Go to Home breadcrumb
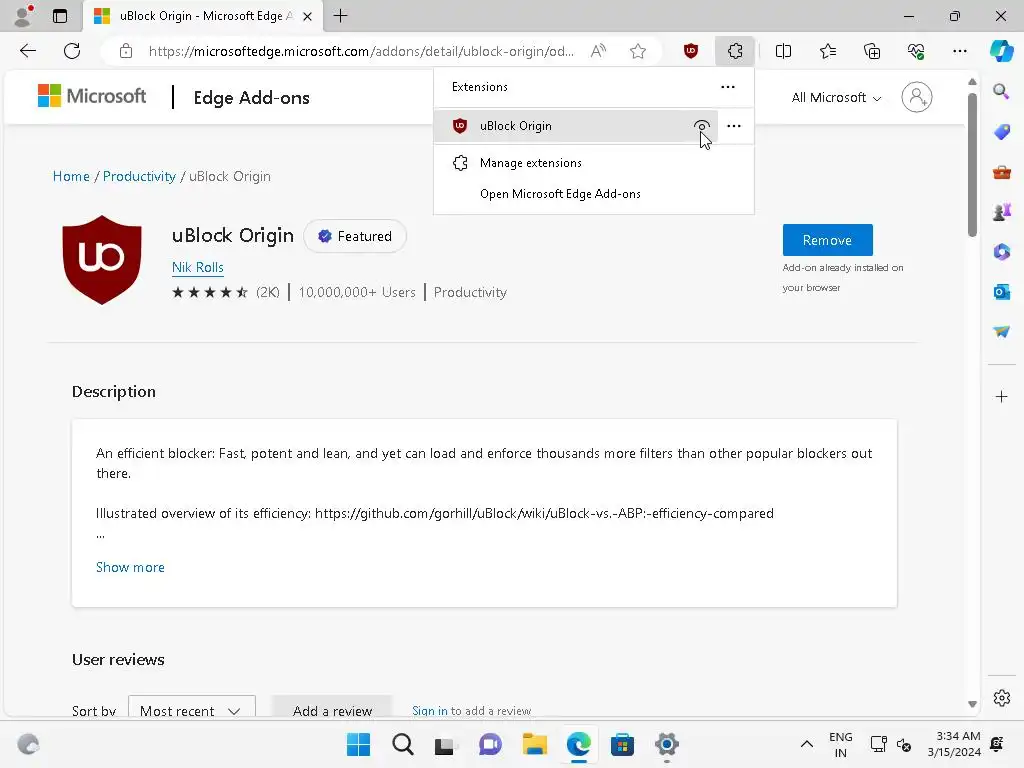Viewport: 1024px width, 768px height. 71,176
